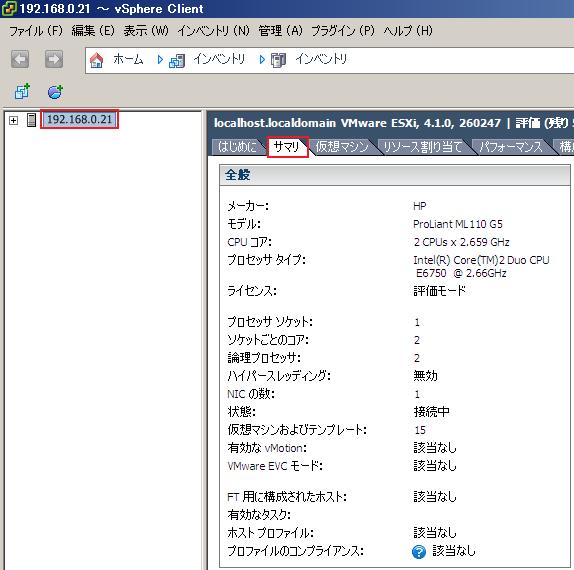Click the プロセッサ タイプ: label
Viewport: 574px width, 570px height.
(x=266, y=260)
